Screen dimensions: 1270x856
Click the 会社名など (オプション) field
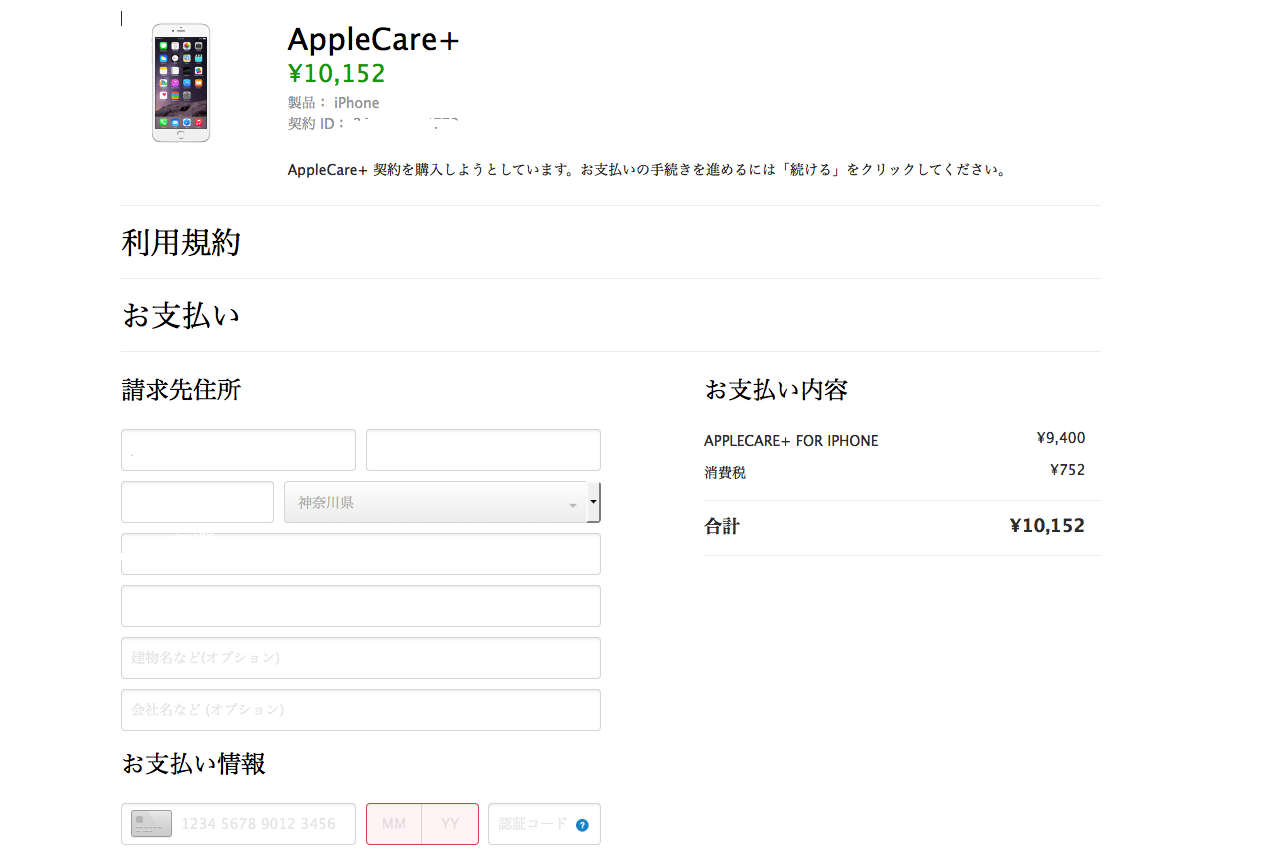click(361, 710)
